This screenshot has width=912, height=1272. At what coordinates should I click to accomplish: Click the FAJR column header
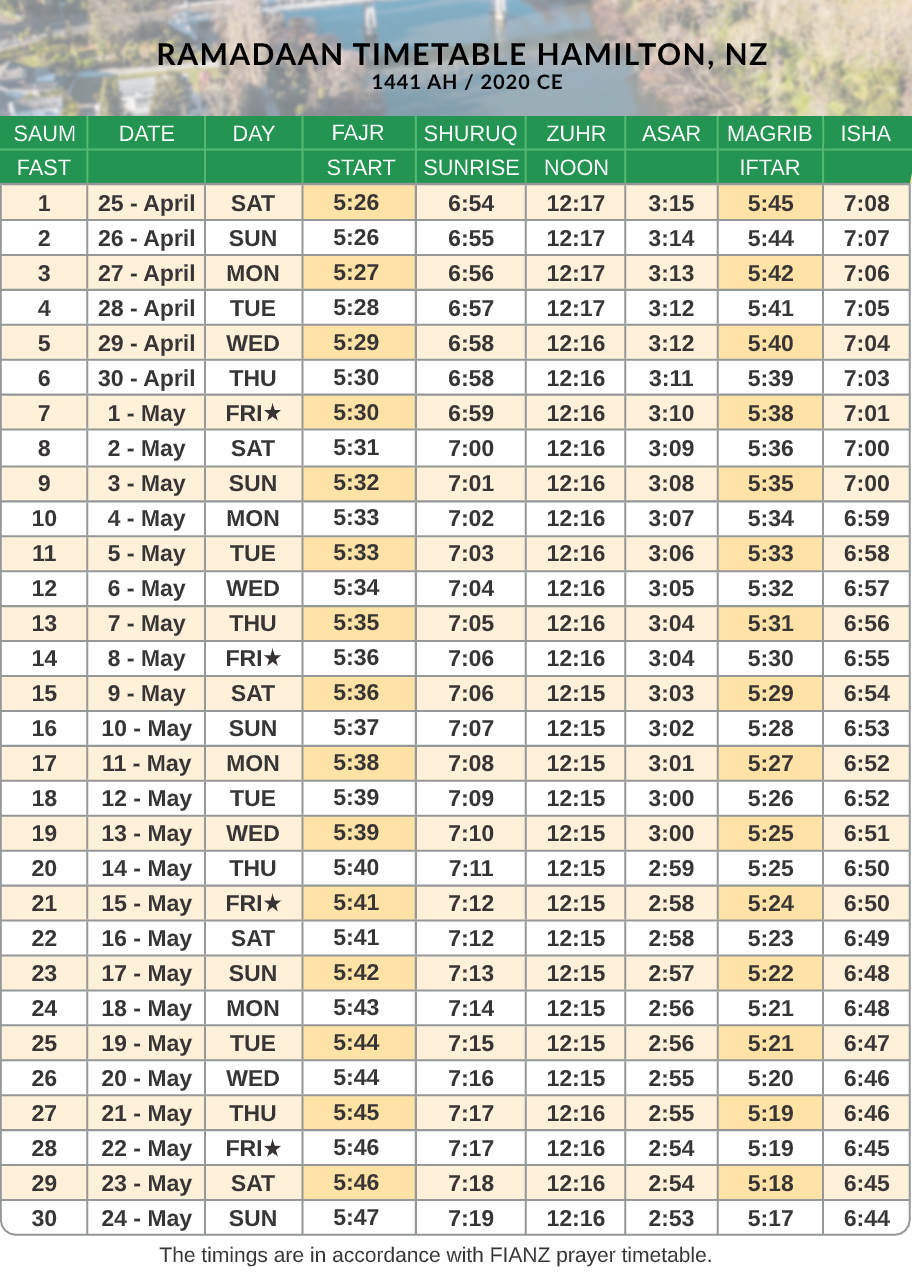[358, 133]
